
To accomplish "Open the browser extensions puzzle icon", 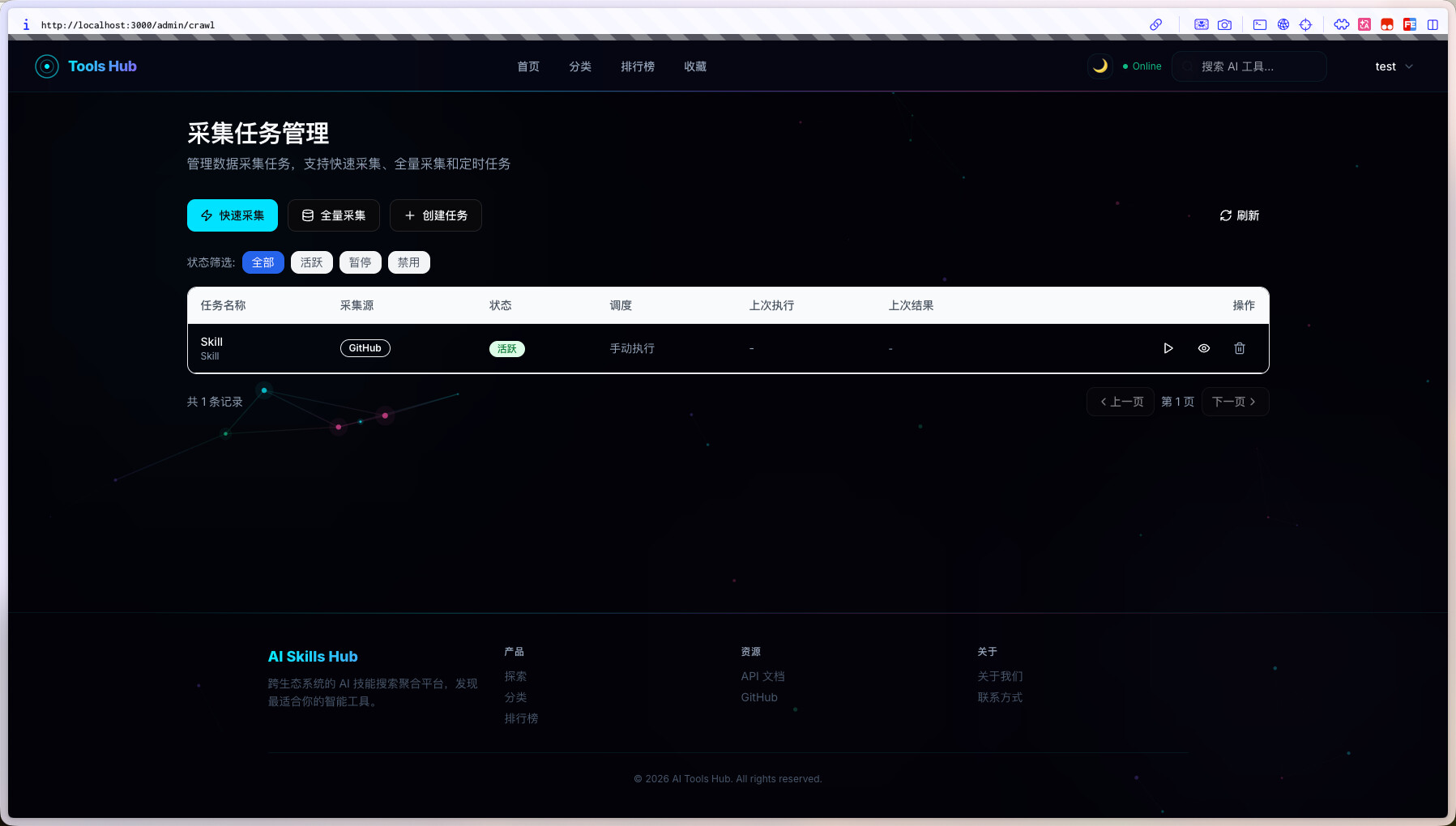I will coord(1342,24).
